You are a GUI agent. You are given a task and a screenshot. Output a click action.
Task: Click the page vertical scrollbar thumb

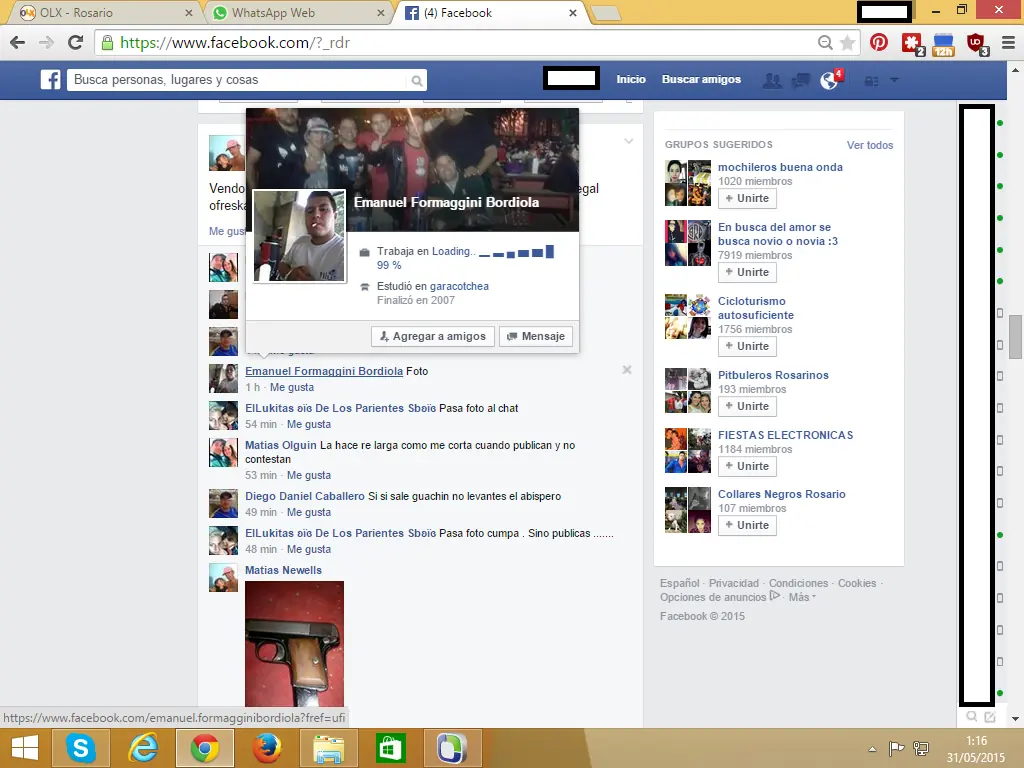(1015, 337)
